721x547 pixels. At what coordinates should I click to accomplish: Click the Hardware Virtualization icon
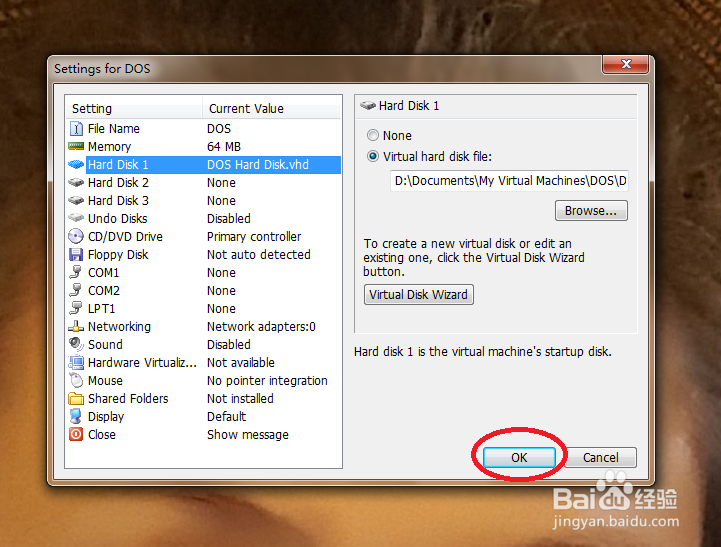pos(76,363)
